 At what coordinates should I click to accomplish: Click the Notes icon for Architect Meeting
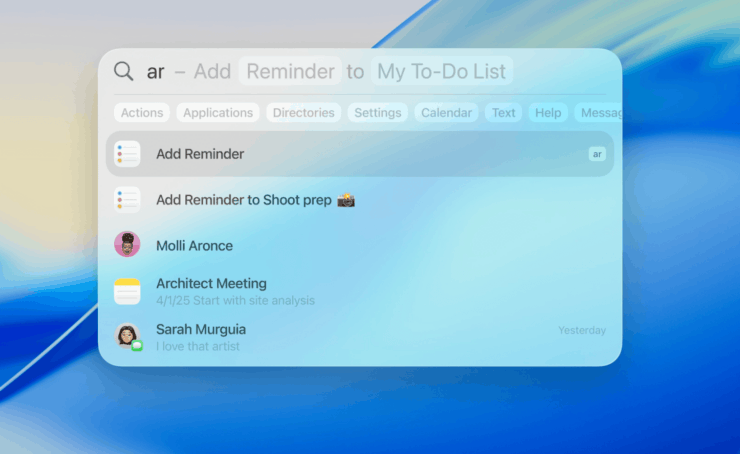coord(127,291)
